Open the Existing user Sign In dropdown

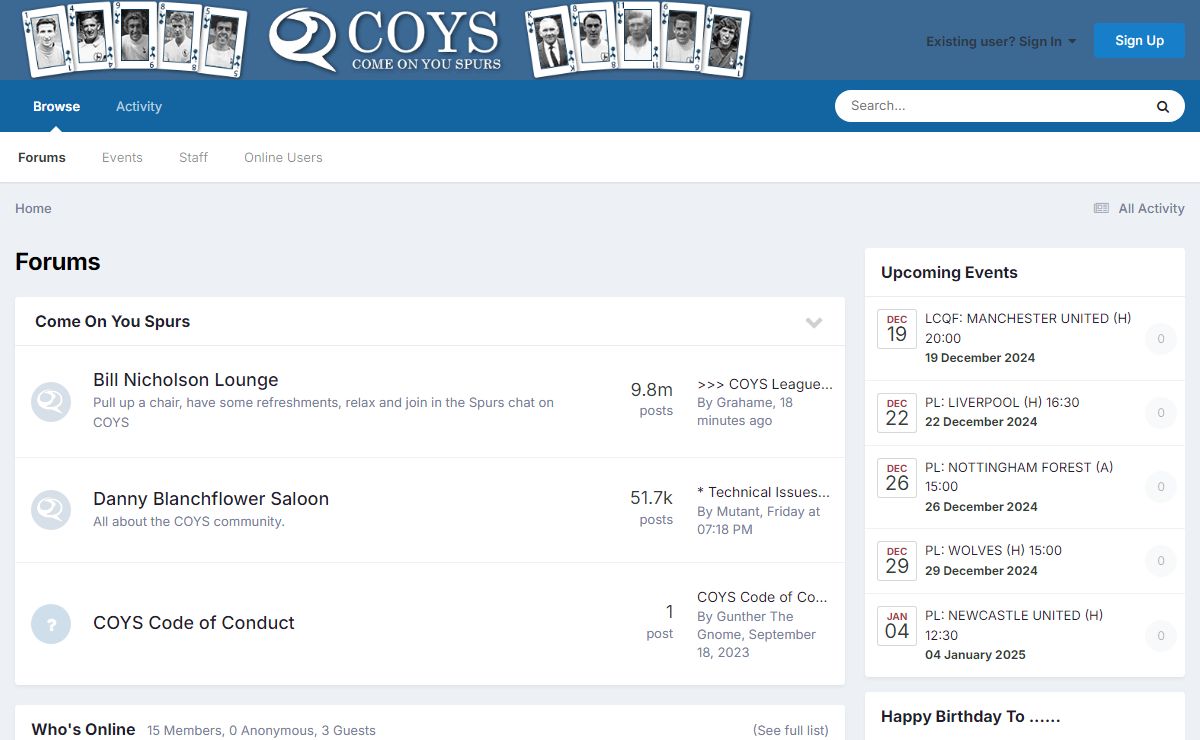1001,41
